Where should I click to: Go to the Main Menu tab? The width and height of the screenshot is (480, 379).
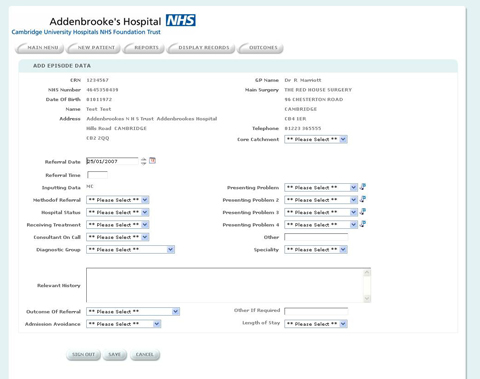pyautogui.click(x=40, y=48)
